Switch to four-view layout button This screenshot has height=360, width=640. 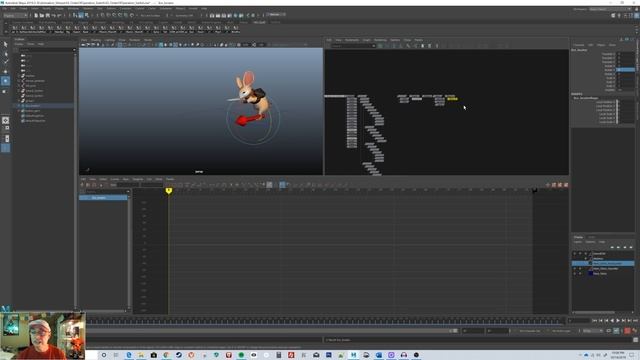pyautogui.click(x=5, y=129)
